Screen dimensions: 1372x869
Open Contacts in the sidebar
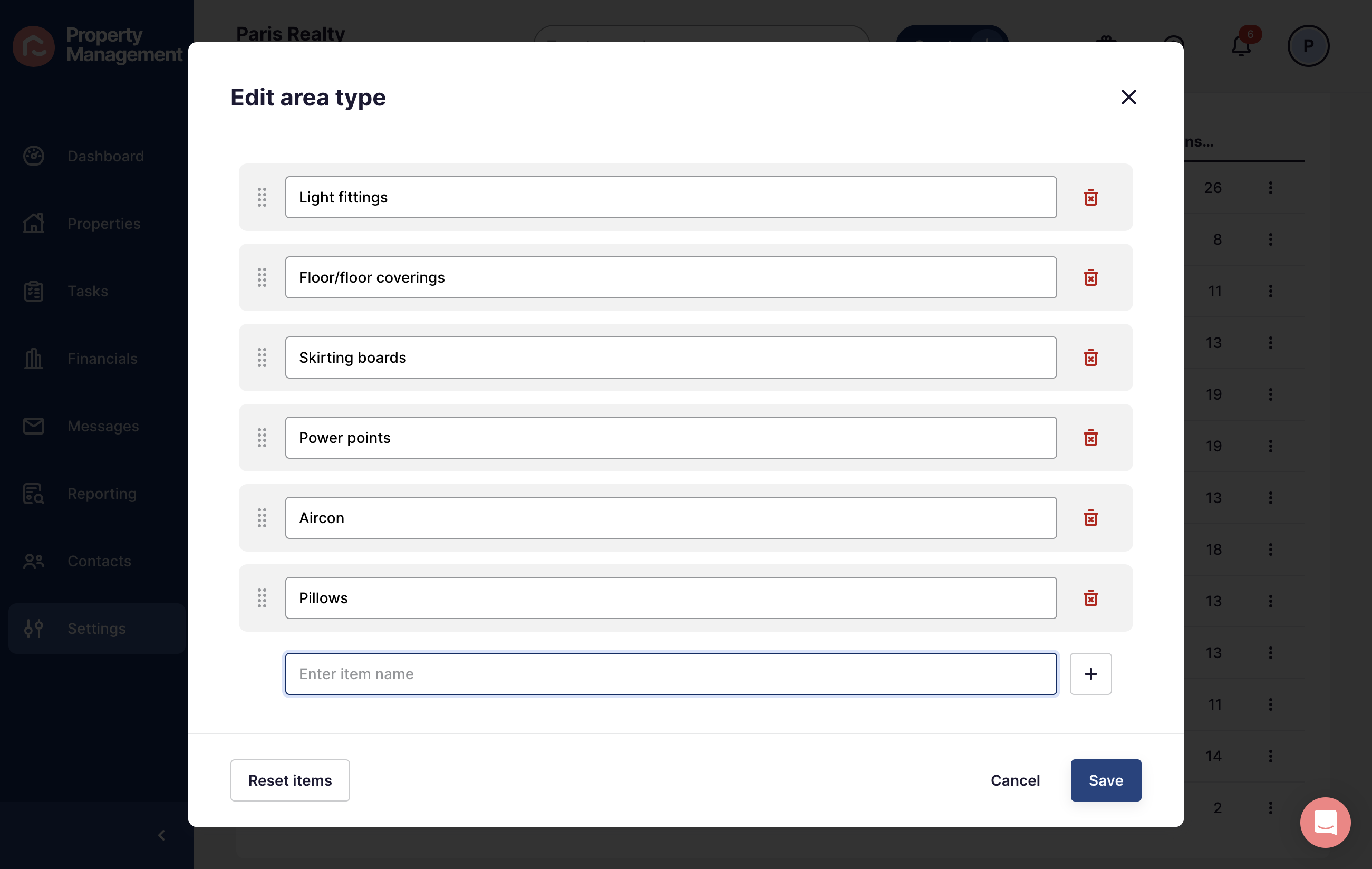click(97, 561)
